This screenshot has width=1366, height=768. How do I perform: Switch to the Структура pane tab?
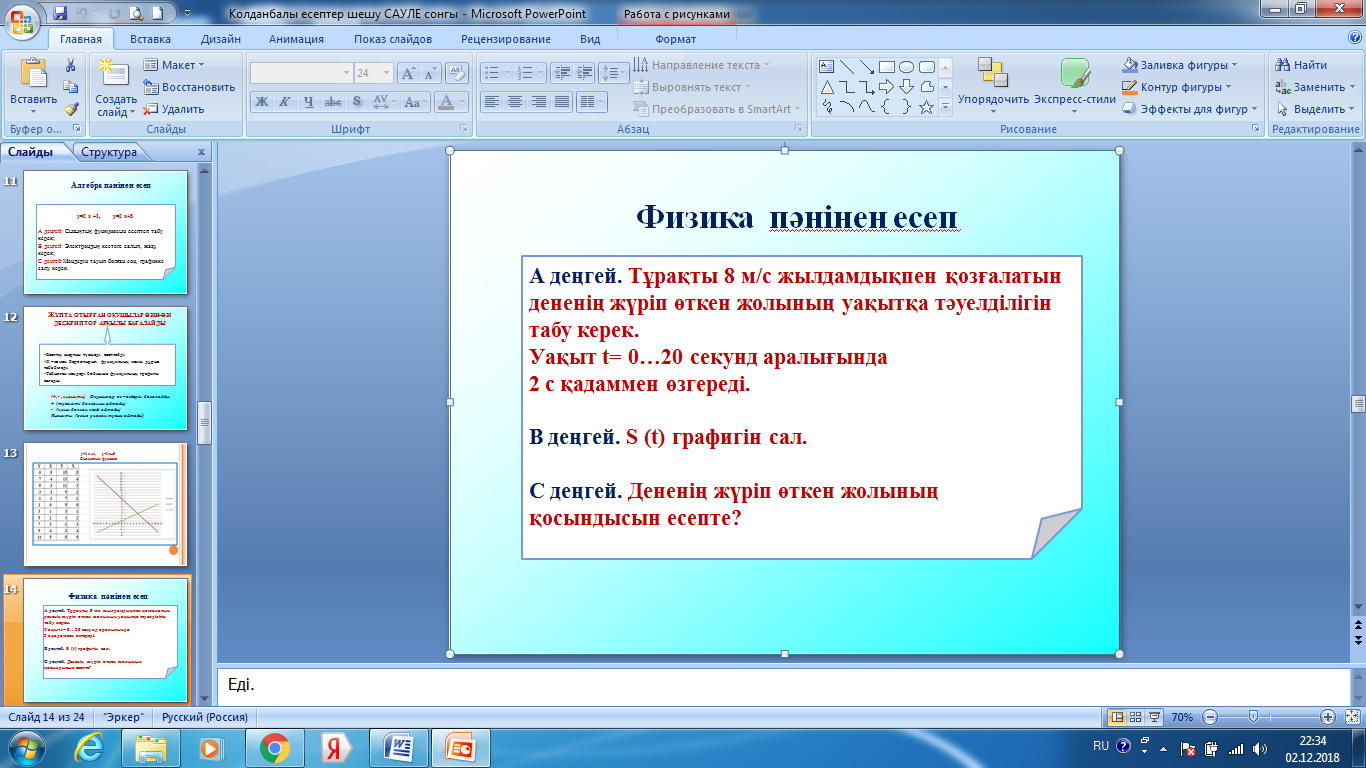109,152
